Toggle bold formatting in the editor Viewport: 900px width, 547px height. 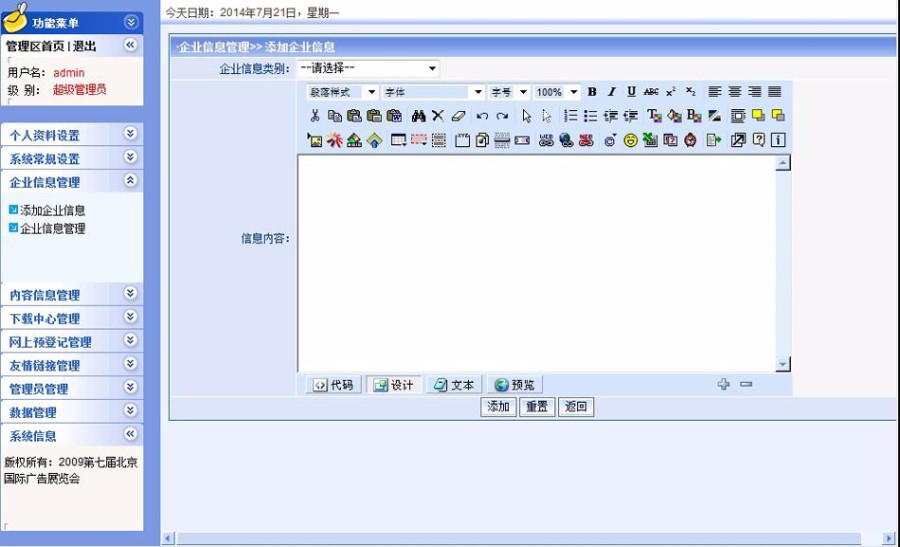[592, 92]
